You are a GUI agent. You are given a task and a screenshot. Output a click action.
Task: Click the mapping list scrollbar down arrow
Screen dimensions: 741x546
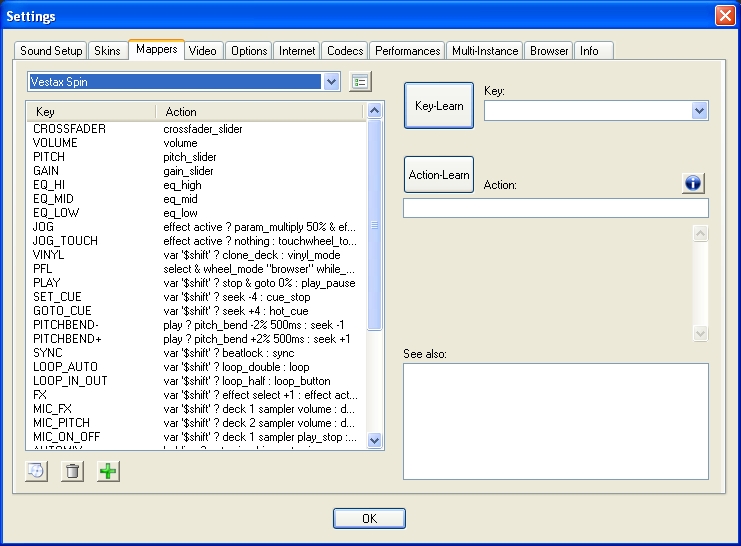(x=375, y=440)
